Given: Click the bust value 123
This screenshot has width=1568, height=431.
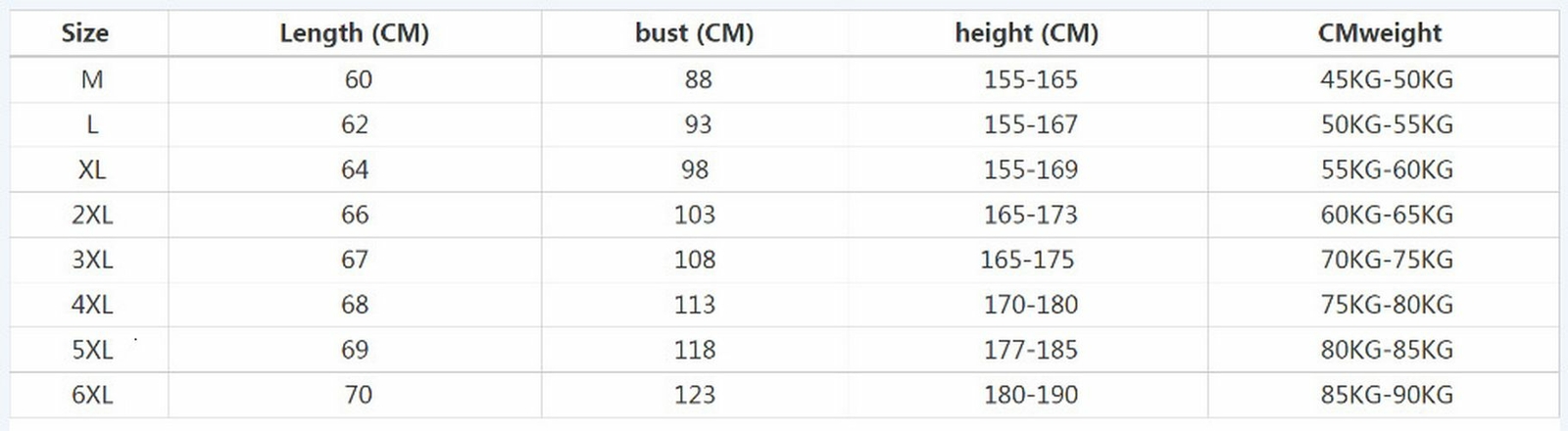Looking at the screenshot, I should pyautogui.click(x=695, y=395).
